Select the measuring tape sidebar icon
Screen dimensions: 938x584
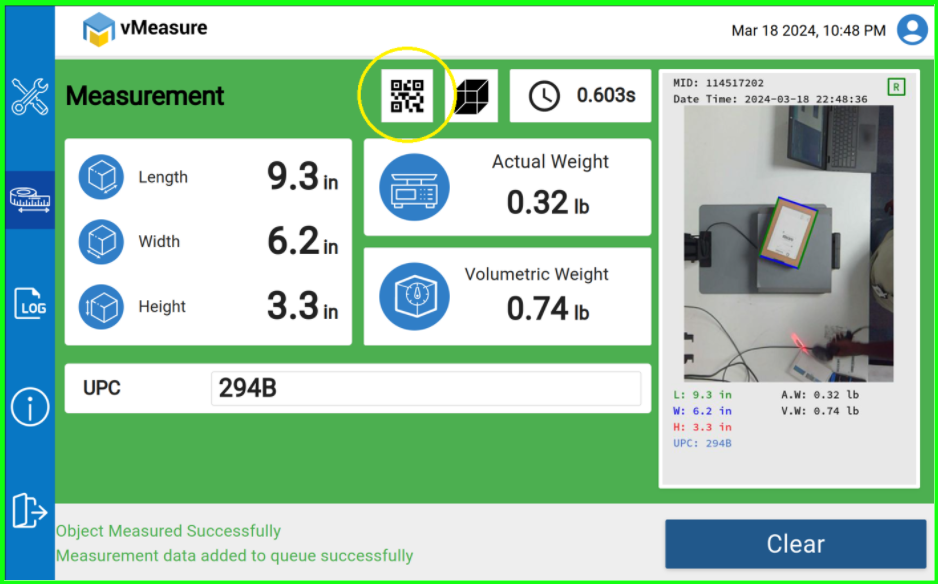tap(30, 200)
